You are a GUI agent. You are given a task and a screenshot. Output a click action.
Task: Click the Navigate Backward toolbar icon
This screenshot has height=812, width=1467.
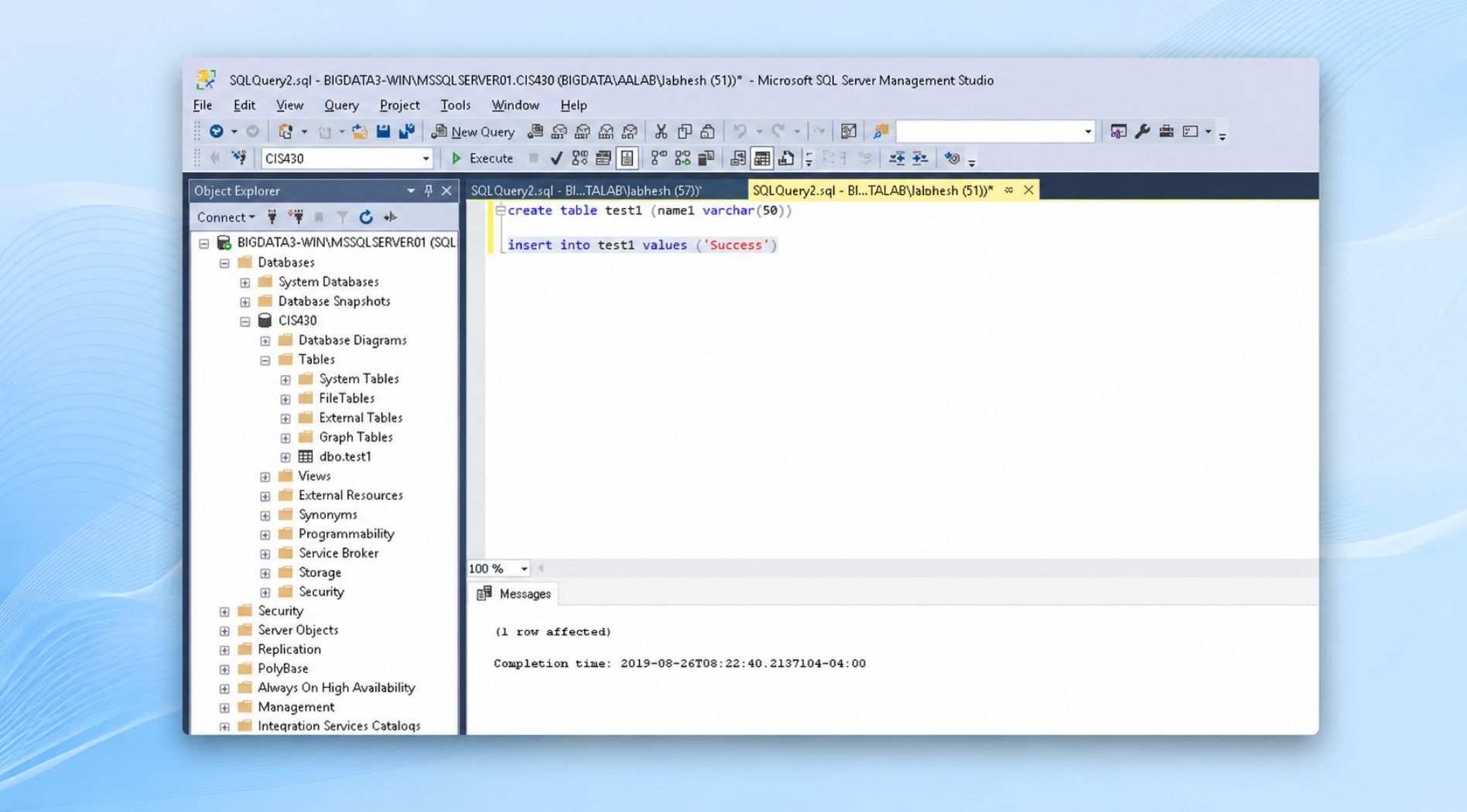pyautogui.click(x=217, y=131)
